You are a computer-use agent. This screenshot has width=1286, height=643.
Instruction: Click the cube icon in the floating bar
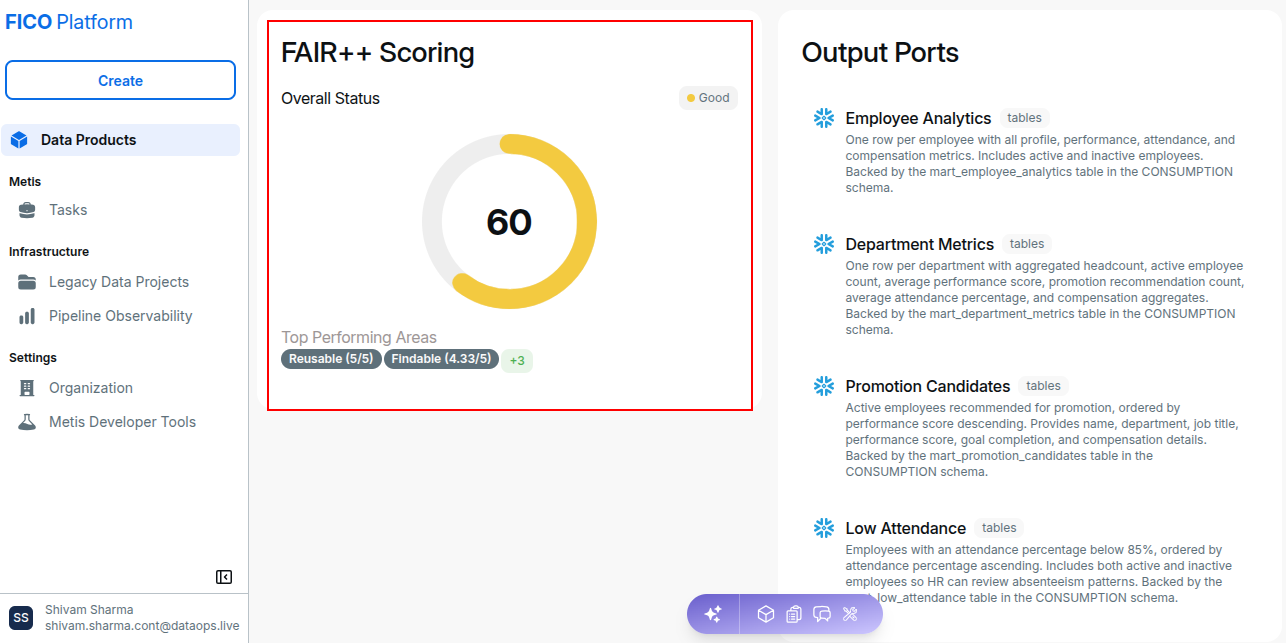pos(765,614)
